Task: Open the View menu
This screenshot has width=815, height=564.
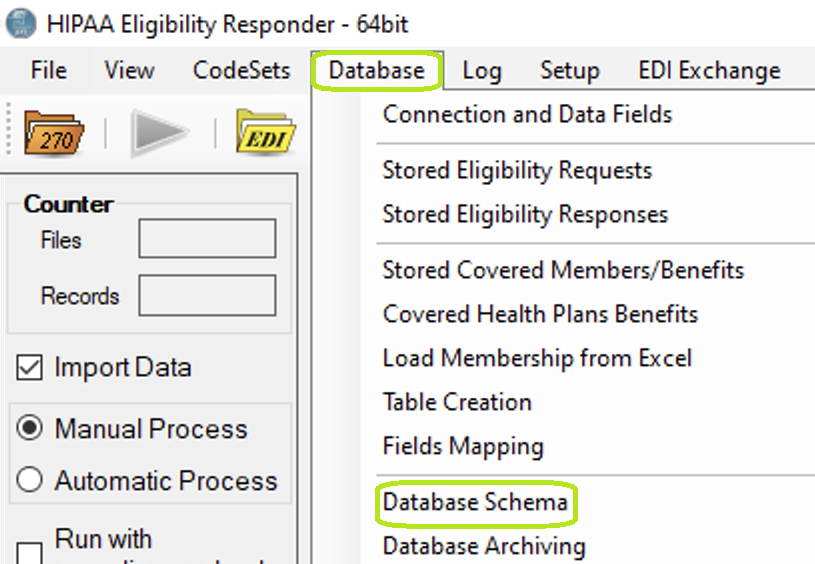Action: coord(129,70)
